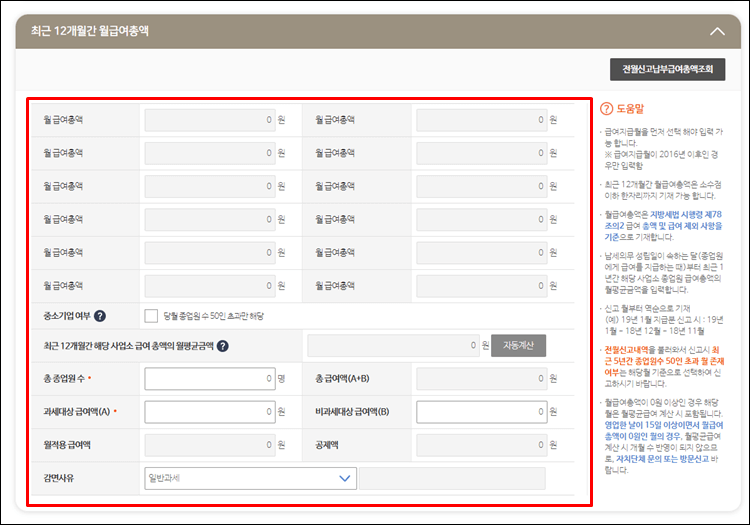Focus the 총 종업원 수 input field

(210, 379)
